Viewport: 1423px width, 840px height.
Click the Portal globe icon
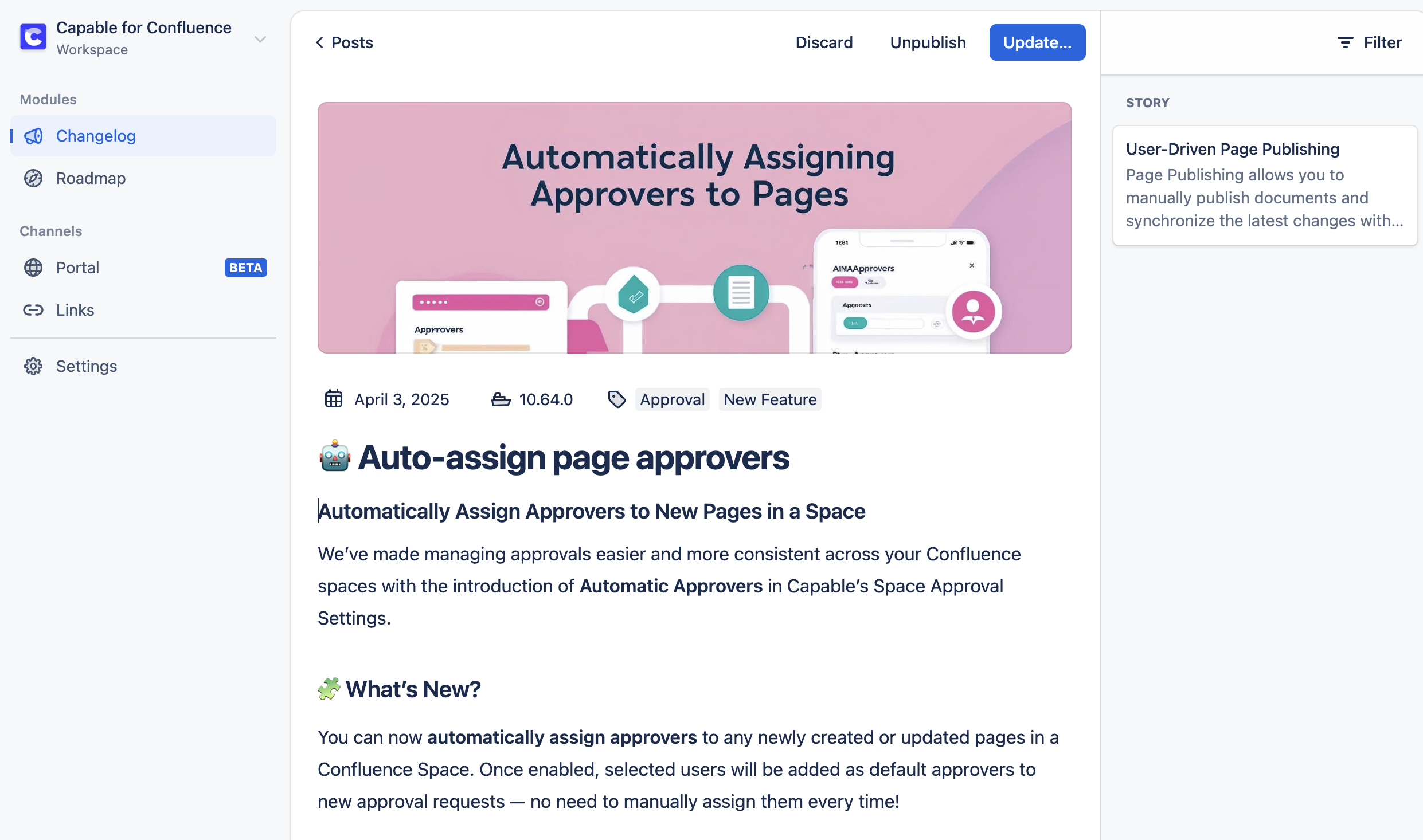click(33, 268)
